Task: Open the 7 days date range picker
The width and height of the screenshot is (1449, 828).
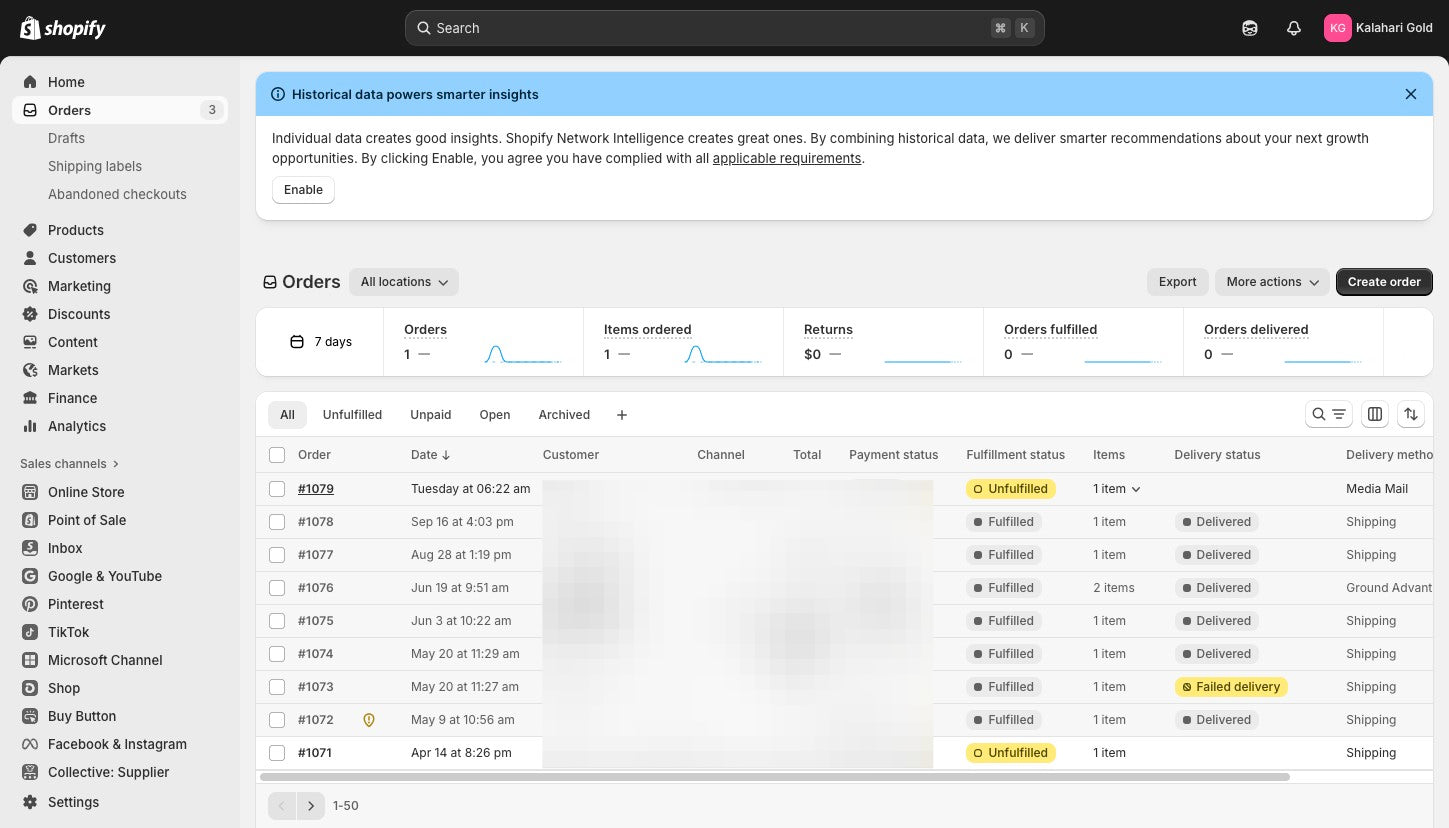Action: point(320,342)
